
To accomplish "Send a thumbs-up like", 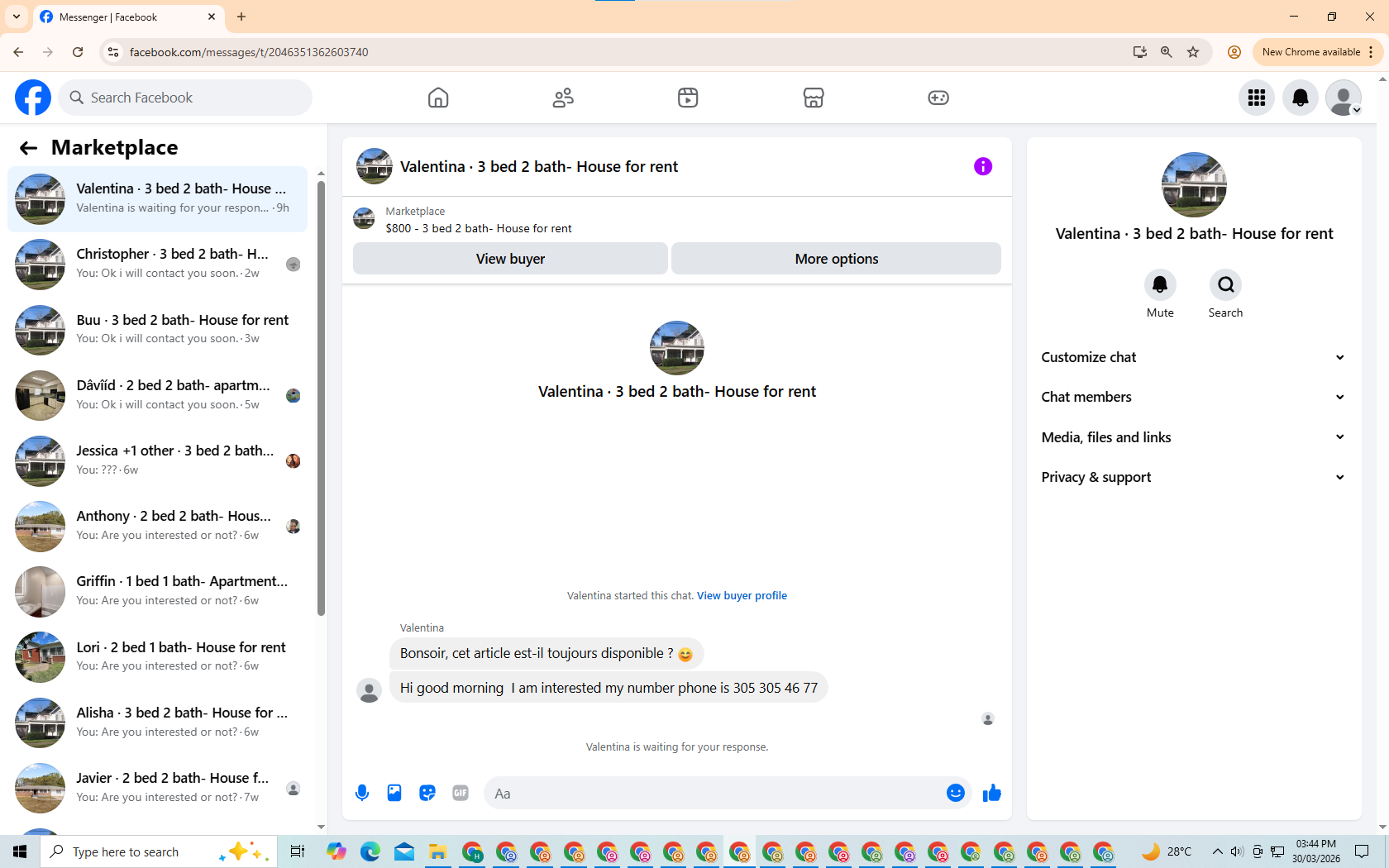I will point(992,794).
